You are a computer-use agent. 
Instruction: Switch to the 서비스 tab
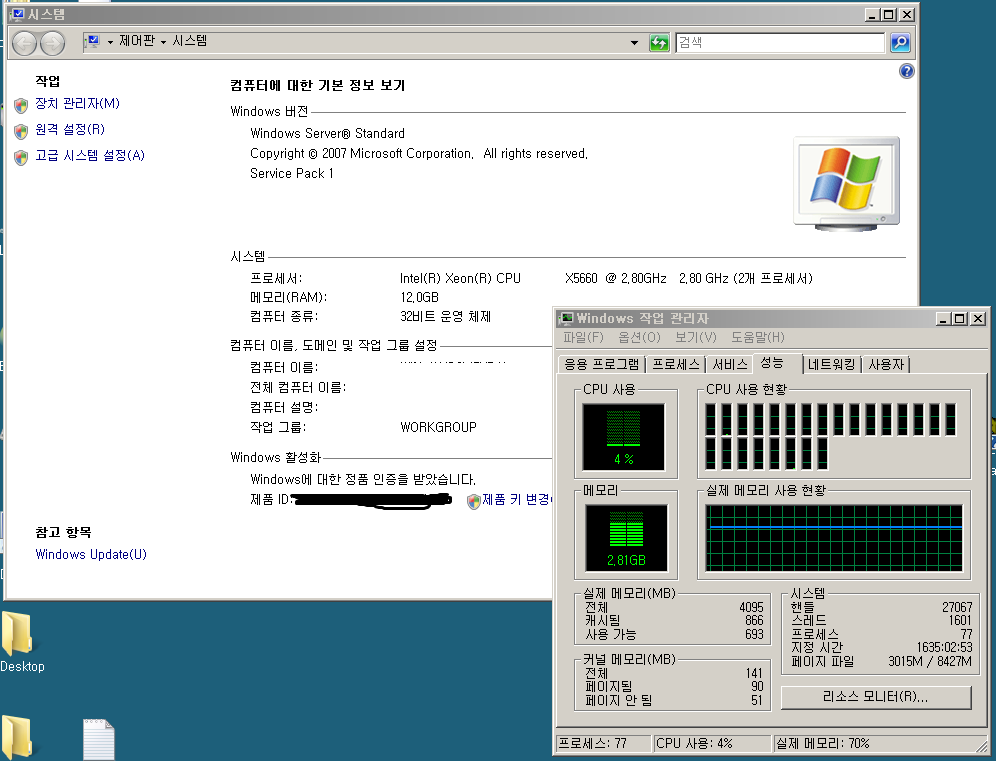tap(730, 365)
